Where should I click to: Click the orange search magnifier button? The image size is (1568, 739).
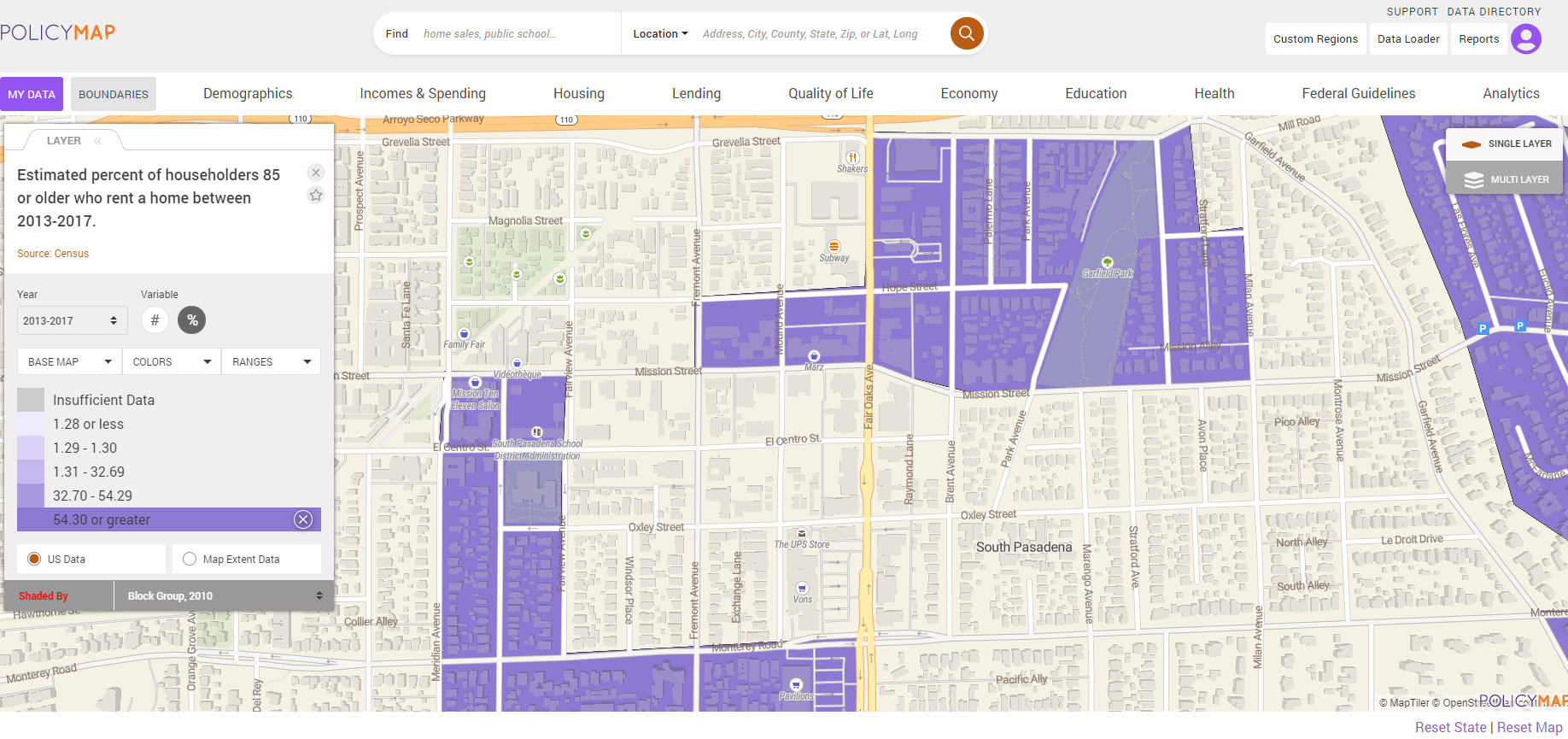pyautogui.click(x=967, y=33)
